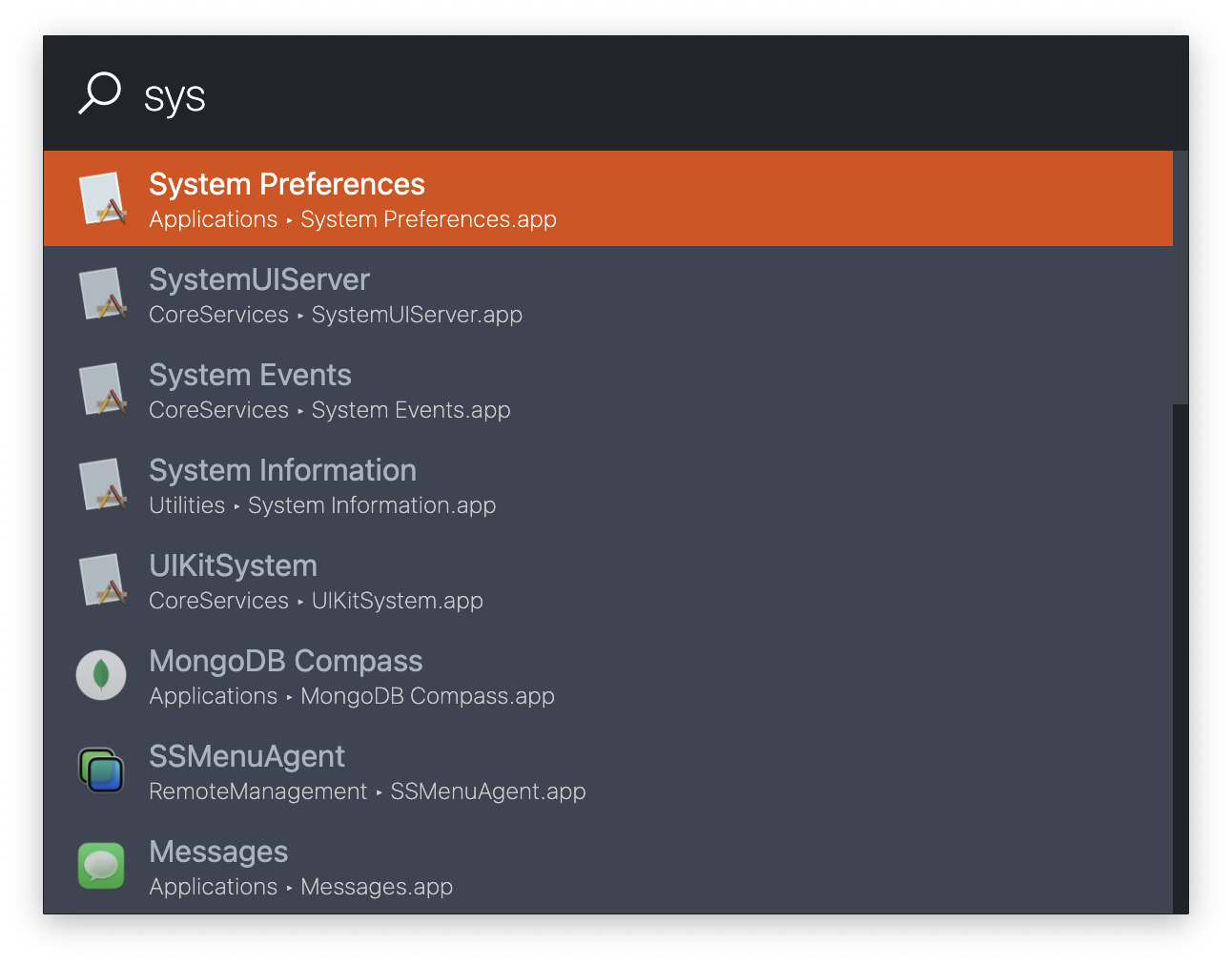Click the magnifying glass search icon
This screenshot has width=1232, height=965.
[99, 93]
